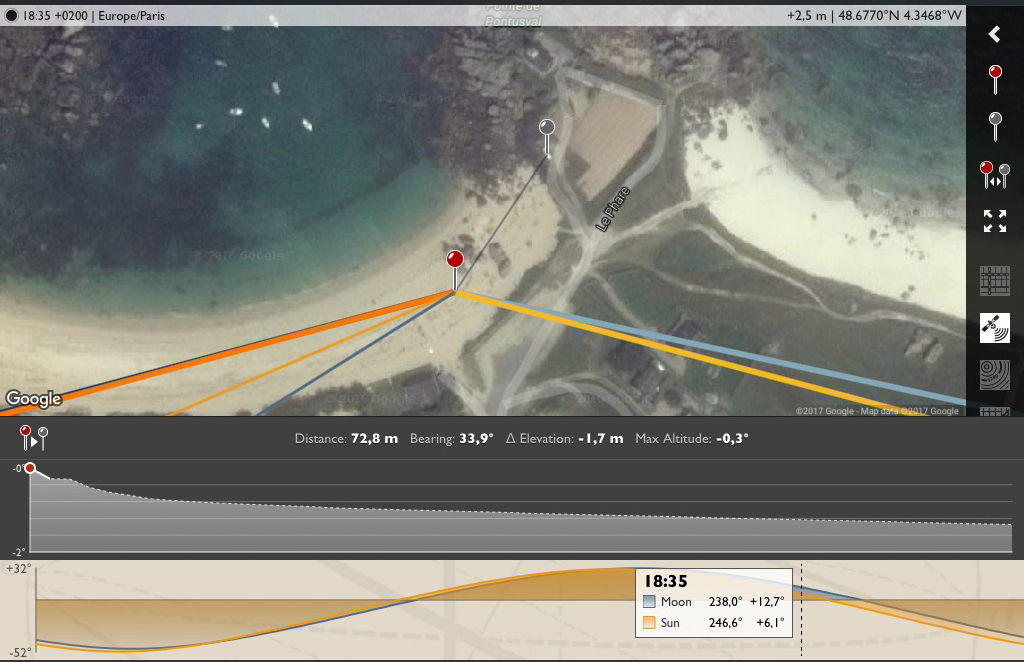The height and width of the screenshot is (662, 1024).
Task: Swap the red and grey pins
Action: 995,174
